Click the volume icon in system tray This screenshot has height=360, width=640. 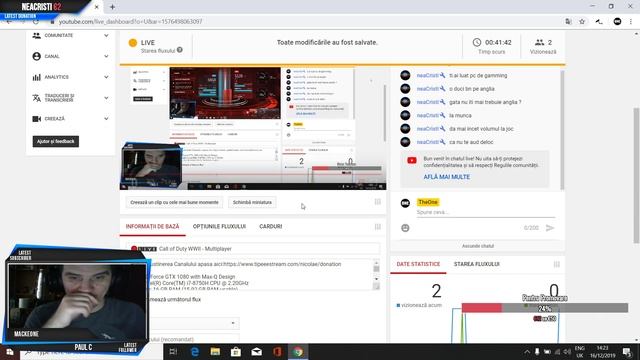(567, 351)
